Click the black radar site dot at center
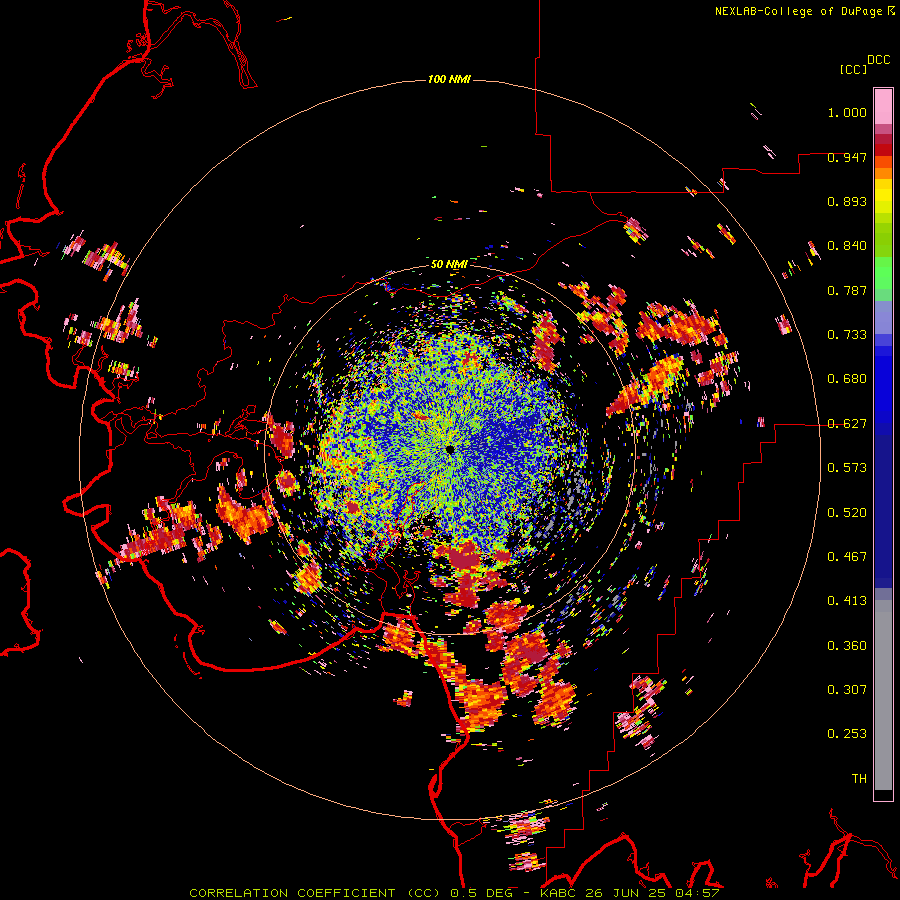 coord(449,449)
